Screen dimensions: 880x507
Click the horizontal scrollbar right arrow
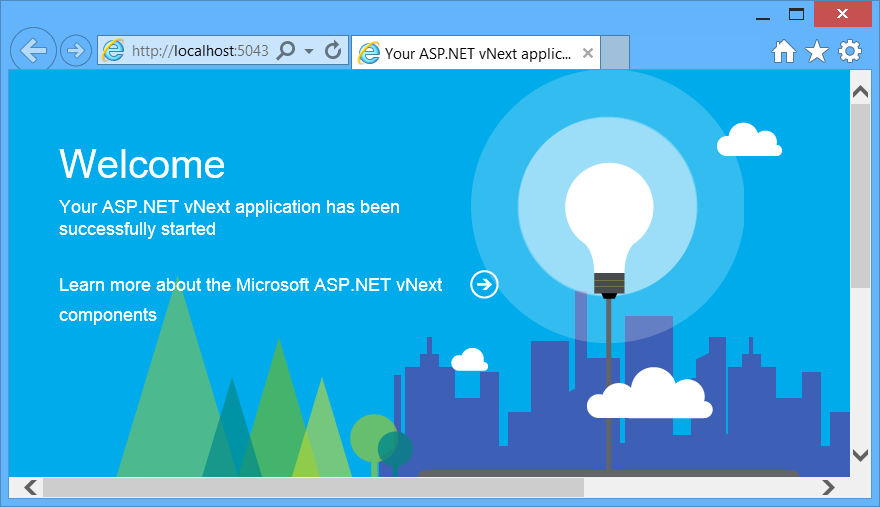828,487
